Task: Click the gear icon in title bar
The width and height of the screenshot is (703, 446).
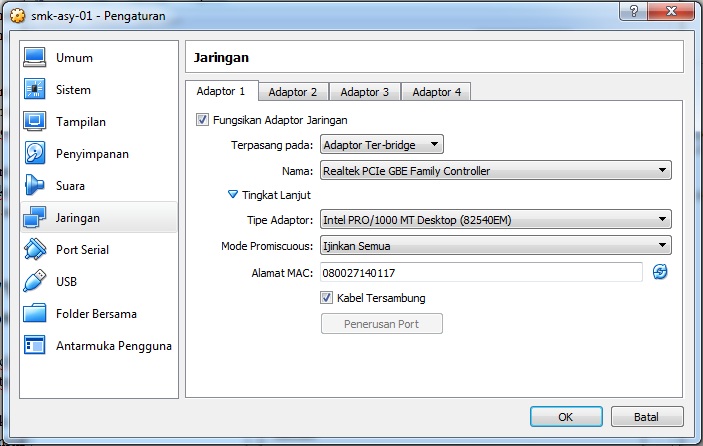Action: [17, 16]
